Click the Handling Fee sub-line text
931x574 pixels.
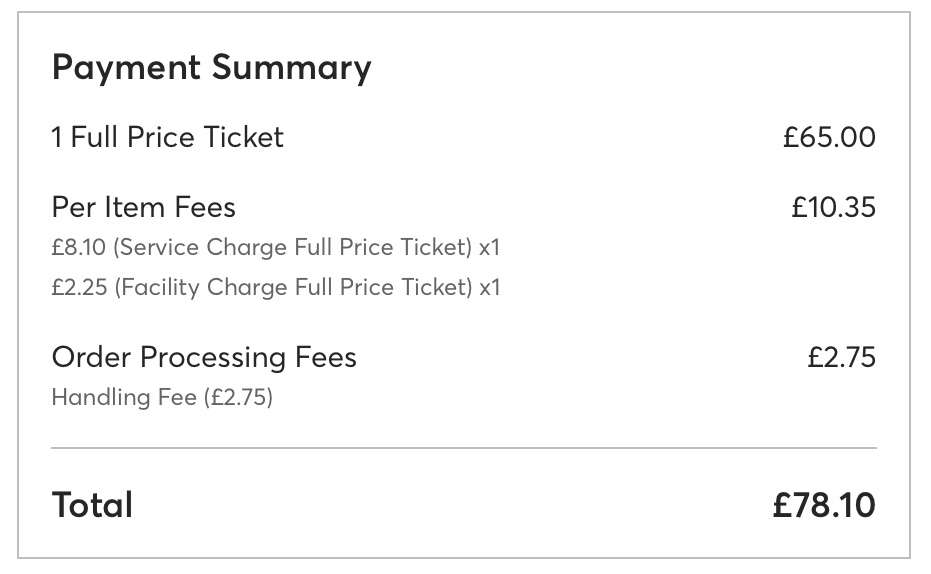click(x=125, y=397)
